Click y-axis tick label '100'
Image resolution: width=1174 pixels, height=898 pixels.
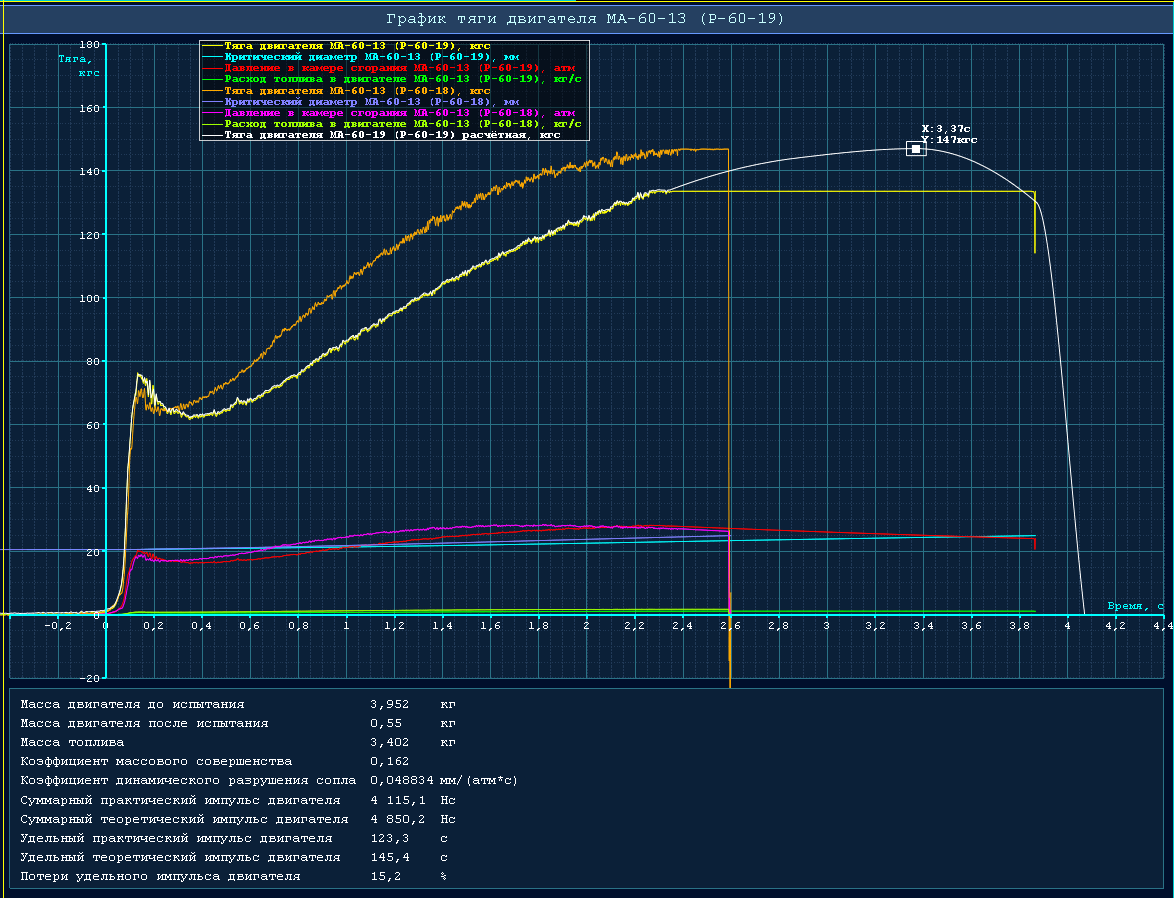tap(89, 299)
